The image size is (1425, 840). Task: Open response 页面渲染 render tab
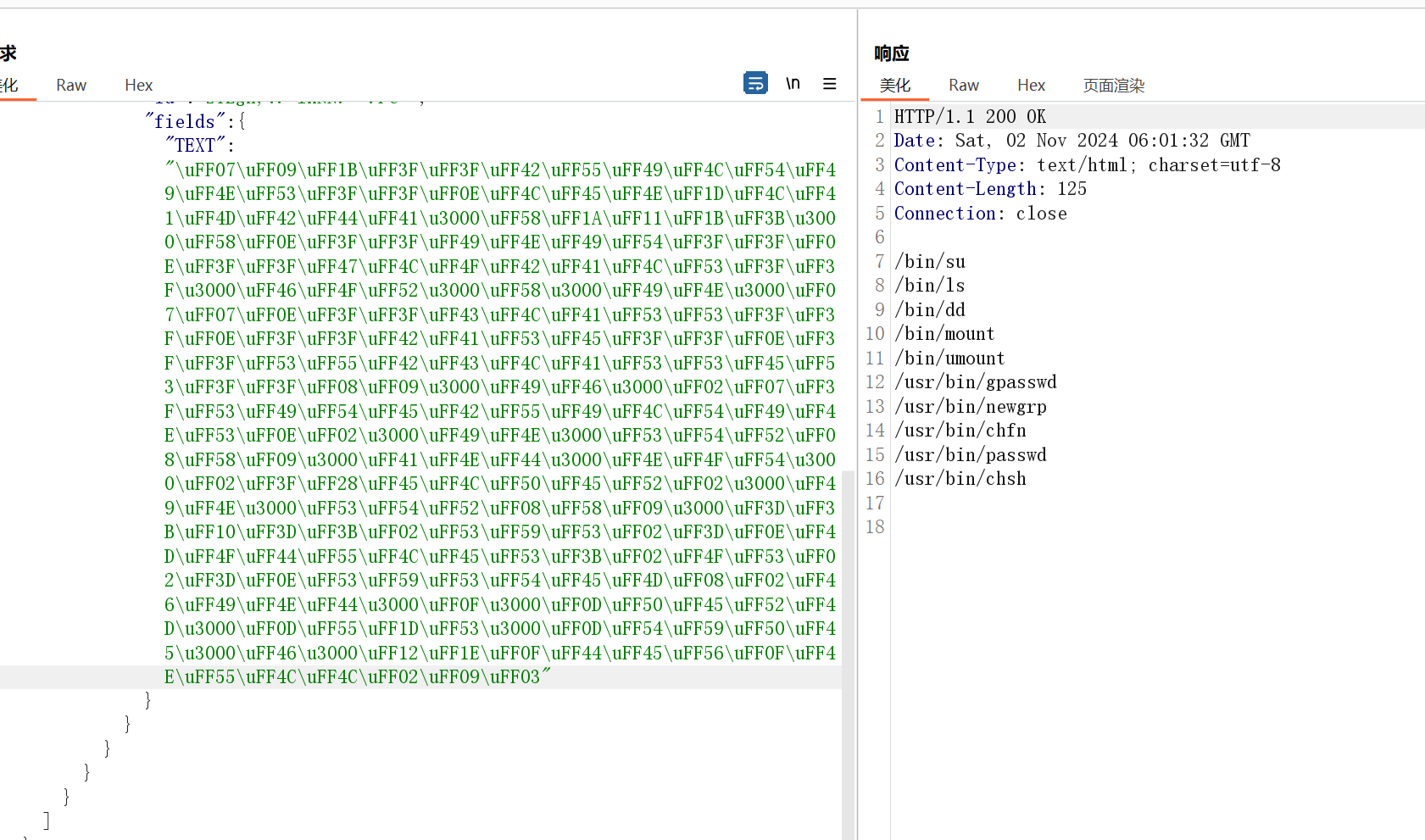tap(1114, 85)
